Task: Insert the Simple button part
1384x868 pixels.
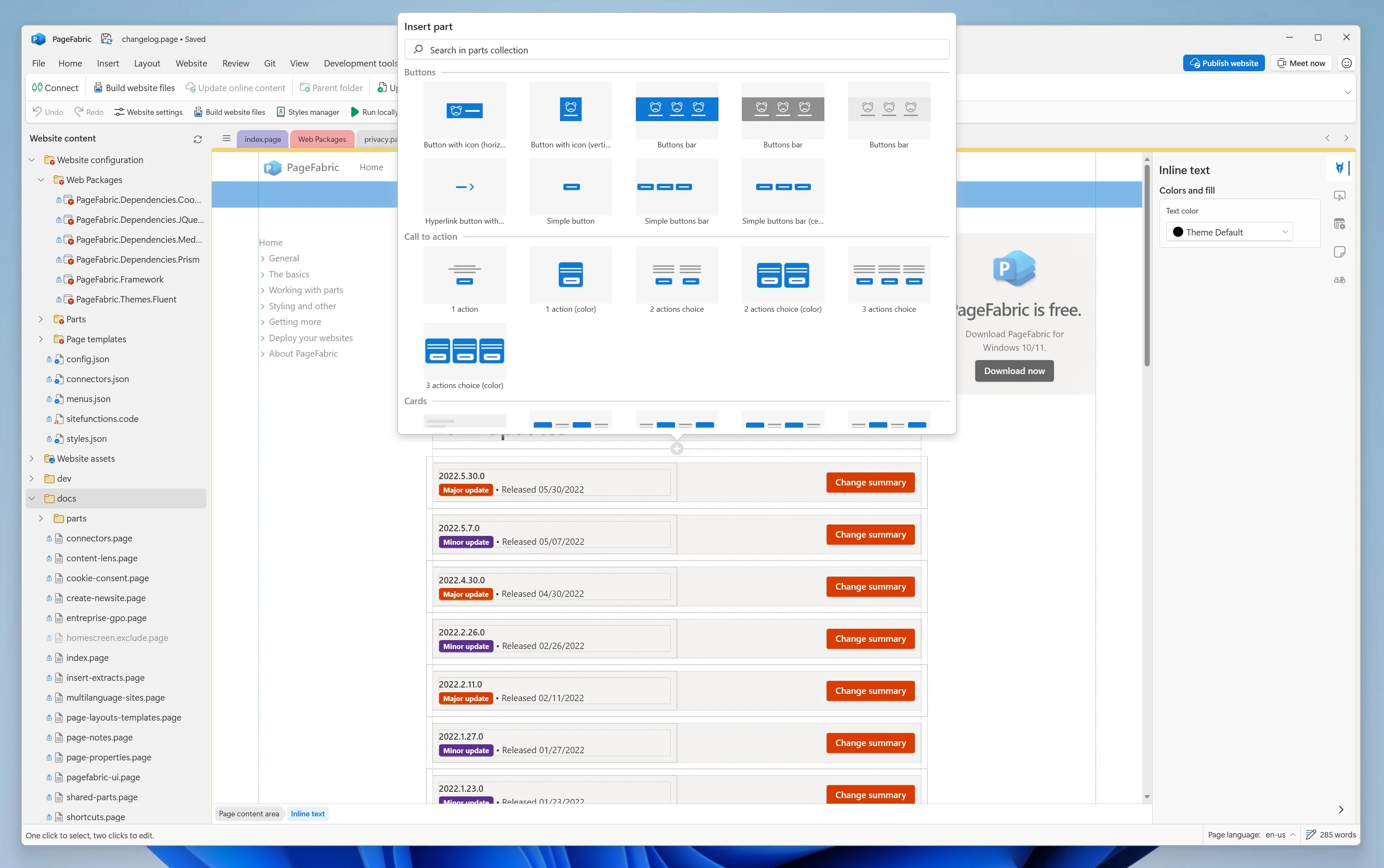Action: 571,192
